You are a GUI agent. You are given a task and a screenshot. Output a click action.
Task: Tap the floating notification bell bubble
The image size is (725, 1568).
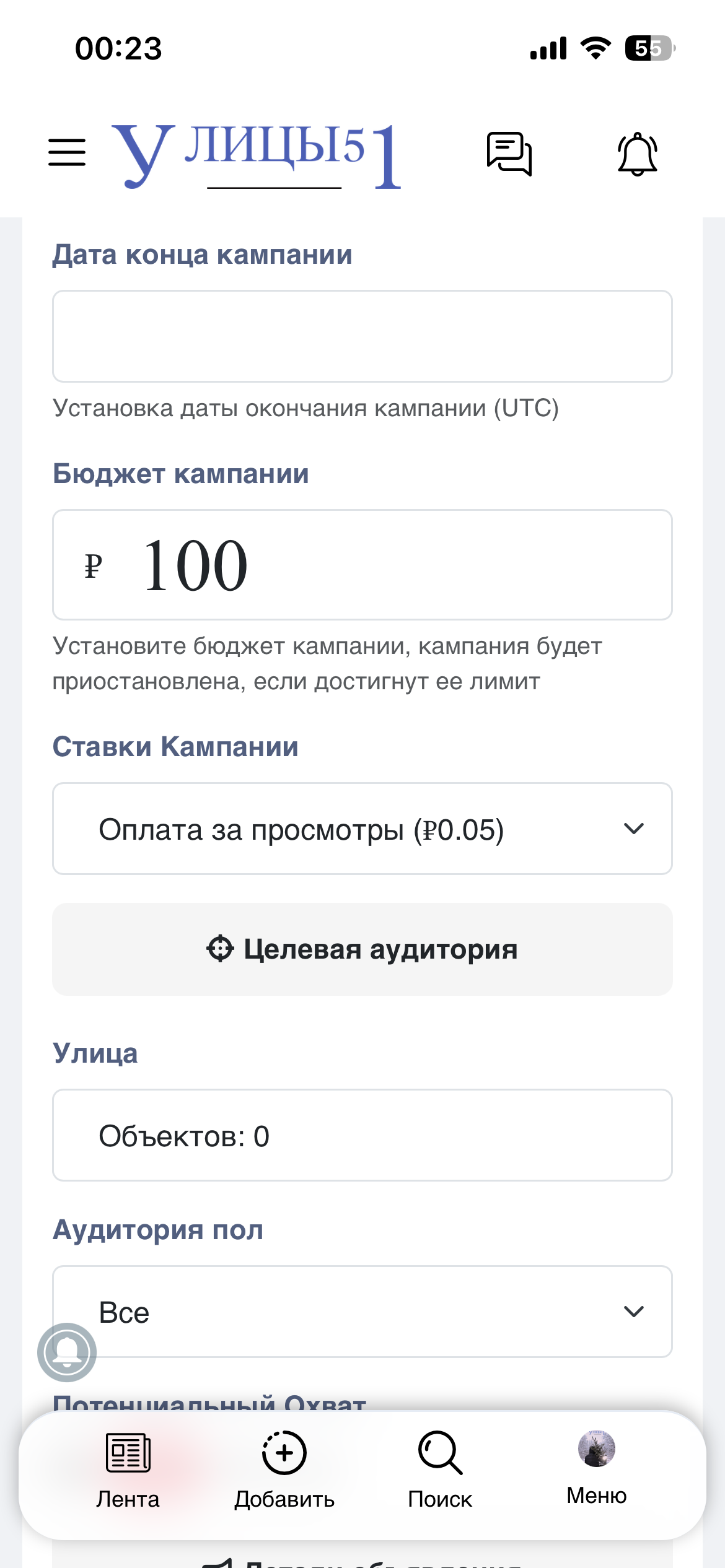(67, 1352)
